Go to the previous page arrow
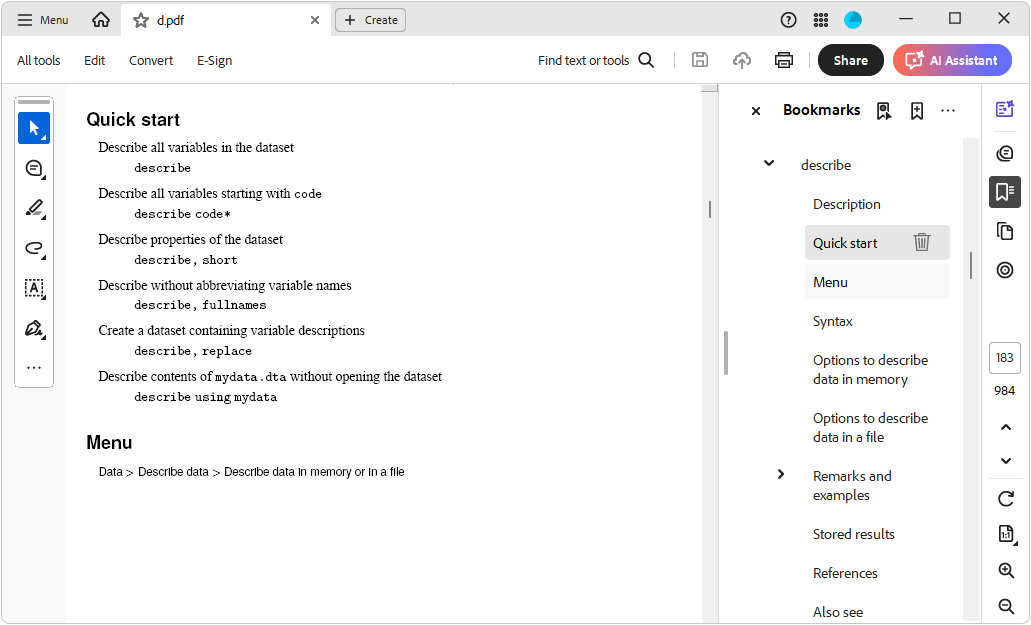 tap(1006, 428)
